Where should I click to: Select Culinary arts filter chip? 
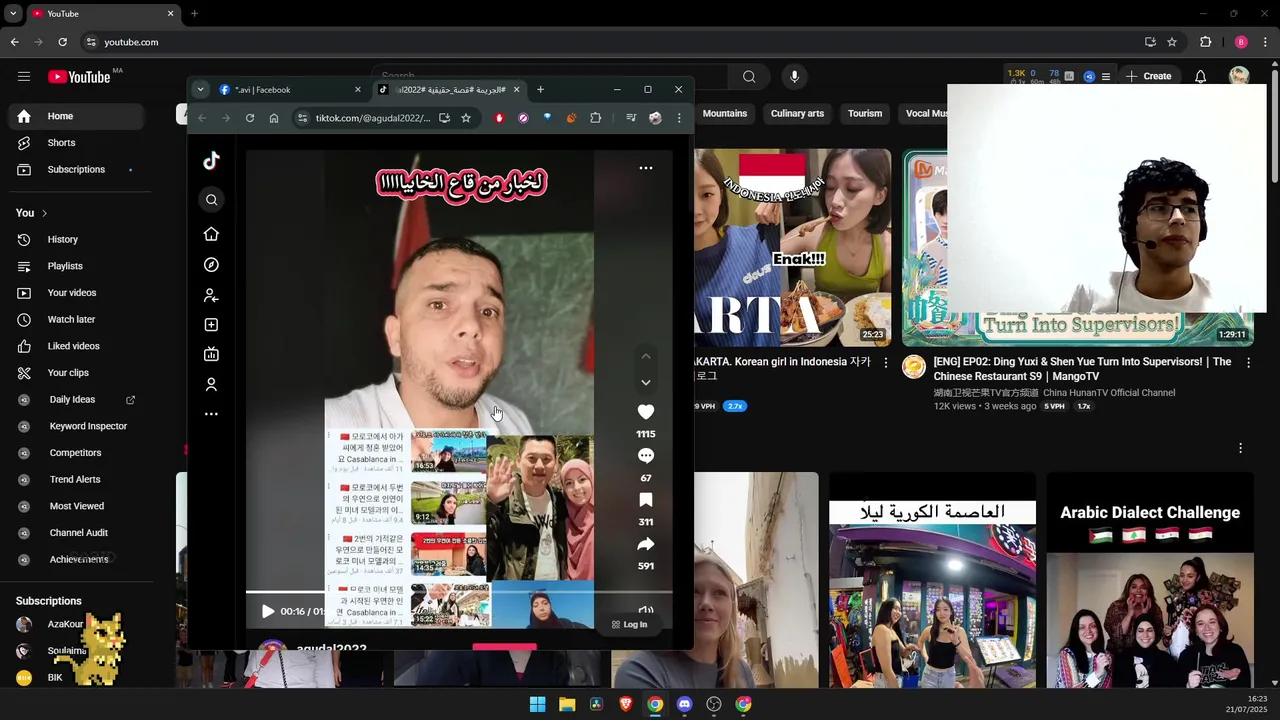click(797, 114)
